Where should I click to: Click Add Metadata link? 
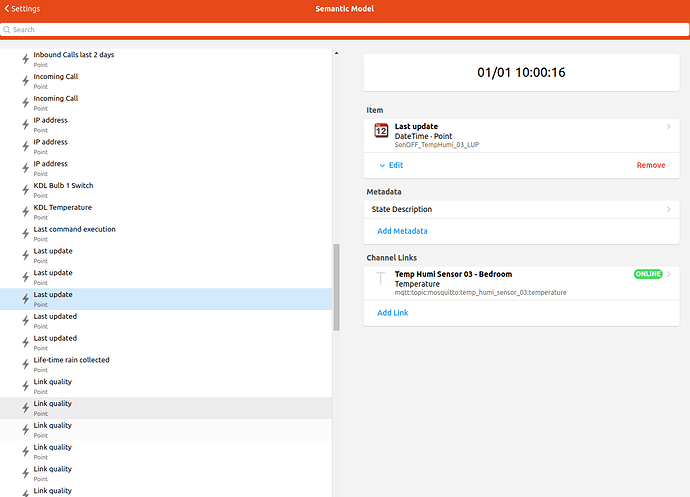(x=402, y=231)
